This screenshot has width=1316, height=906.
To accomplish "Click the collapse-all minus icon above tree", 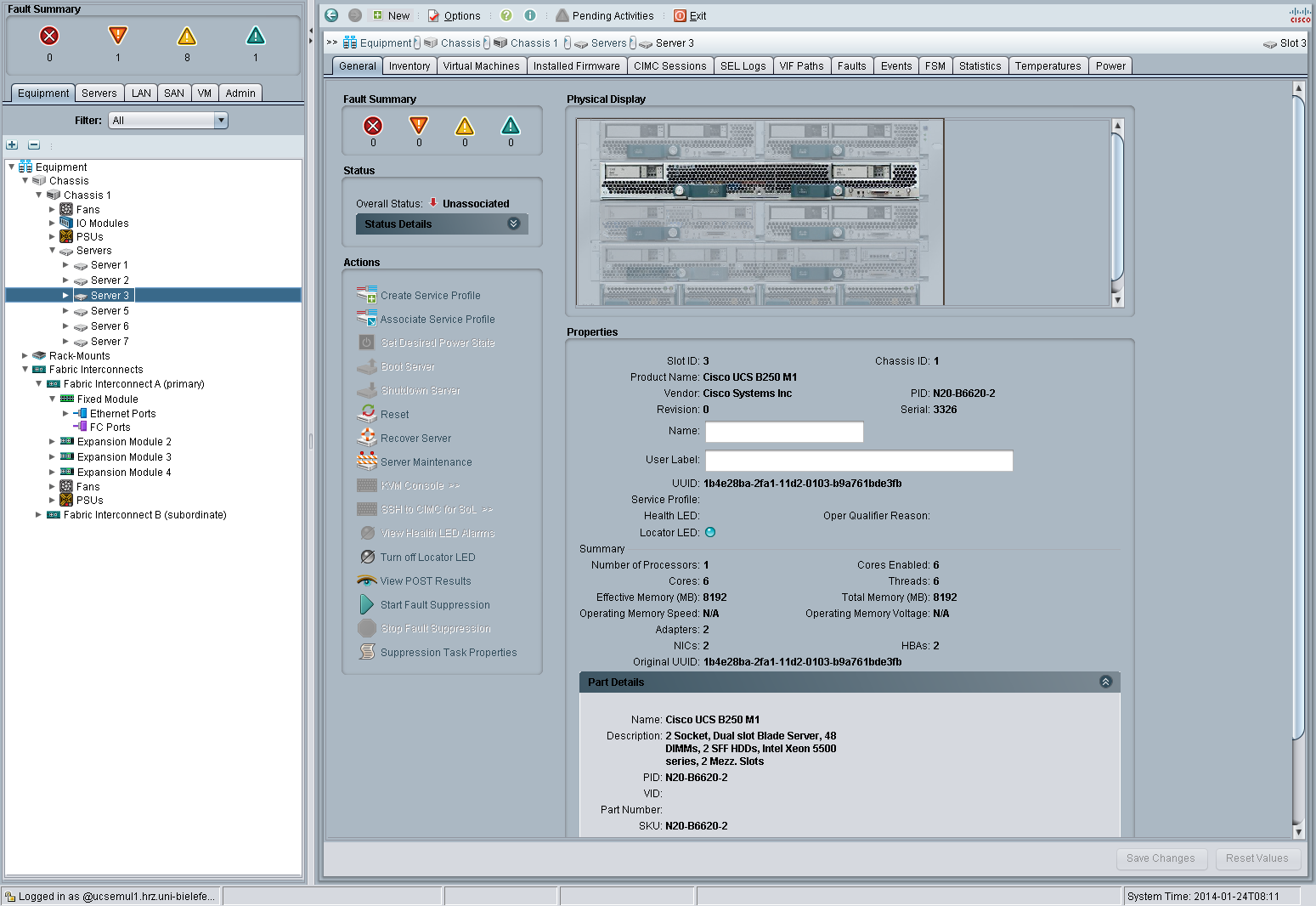I will tap(34, 145).
